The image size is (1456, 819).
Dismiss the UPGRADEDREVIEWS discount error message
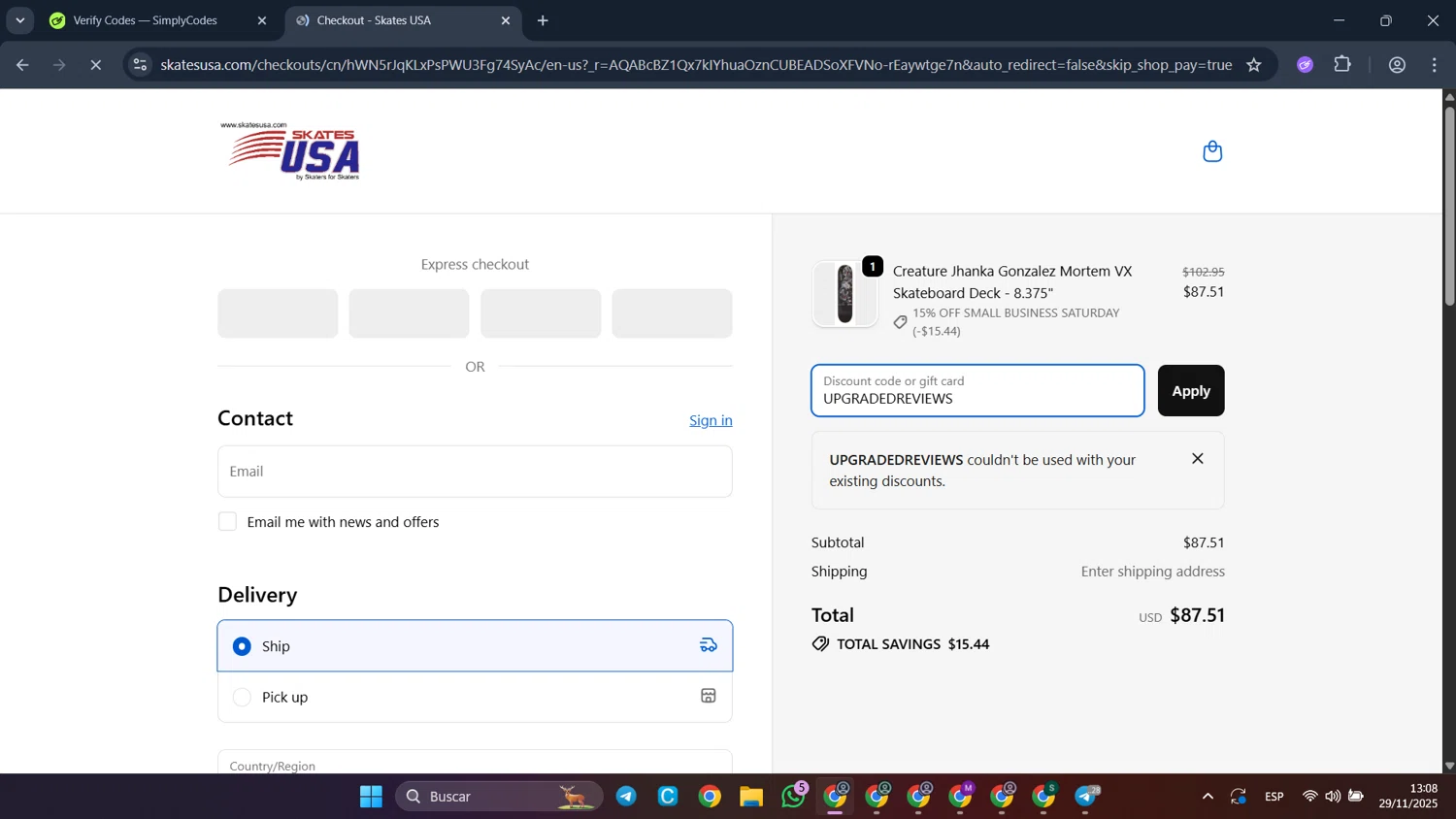[1197, 459]
